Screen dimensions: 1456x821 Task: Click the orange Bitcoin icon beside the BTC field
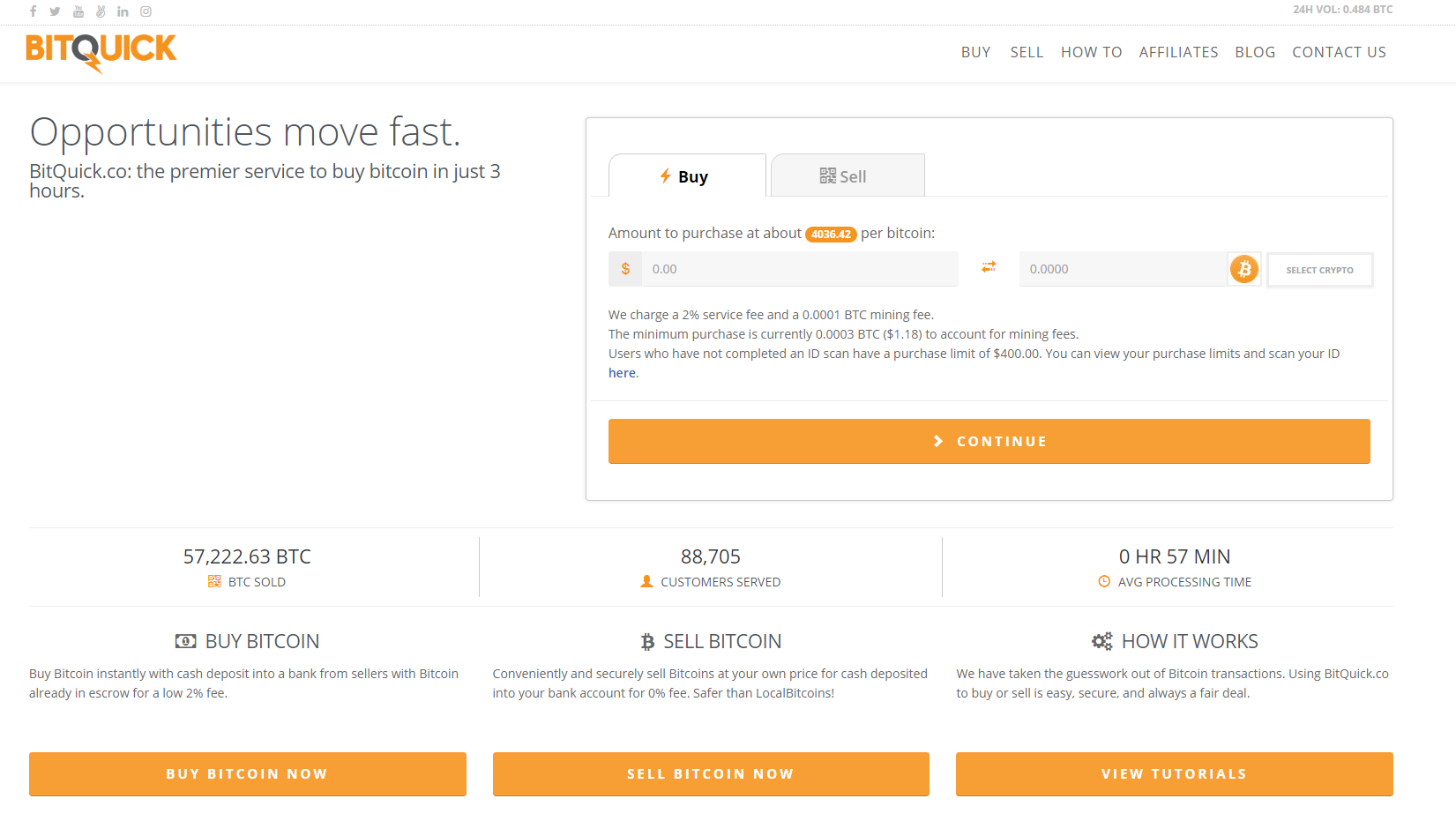1244,269
